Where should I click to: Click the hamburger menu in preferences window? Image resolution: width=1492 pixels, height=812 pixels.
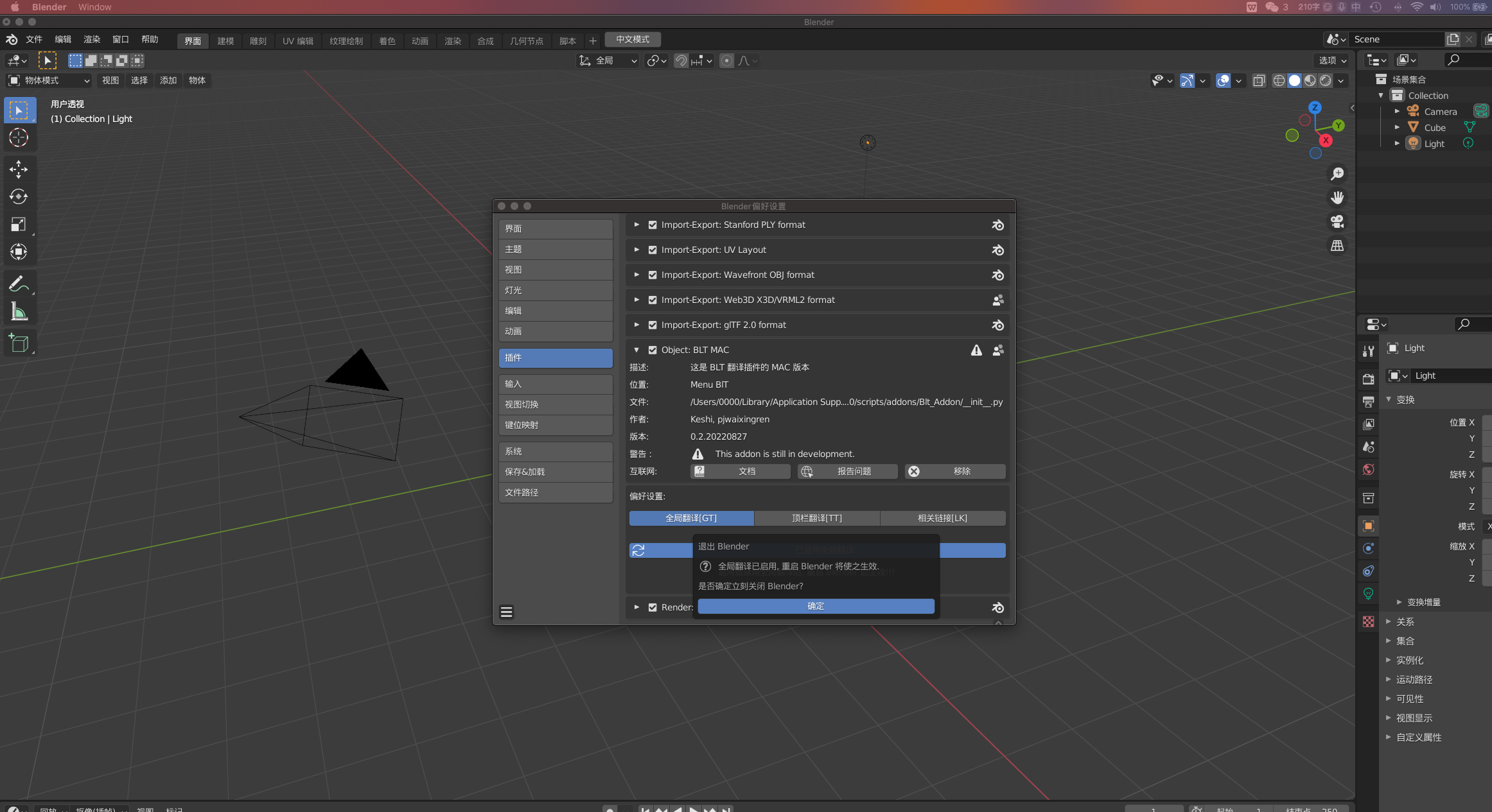point(506,612)
